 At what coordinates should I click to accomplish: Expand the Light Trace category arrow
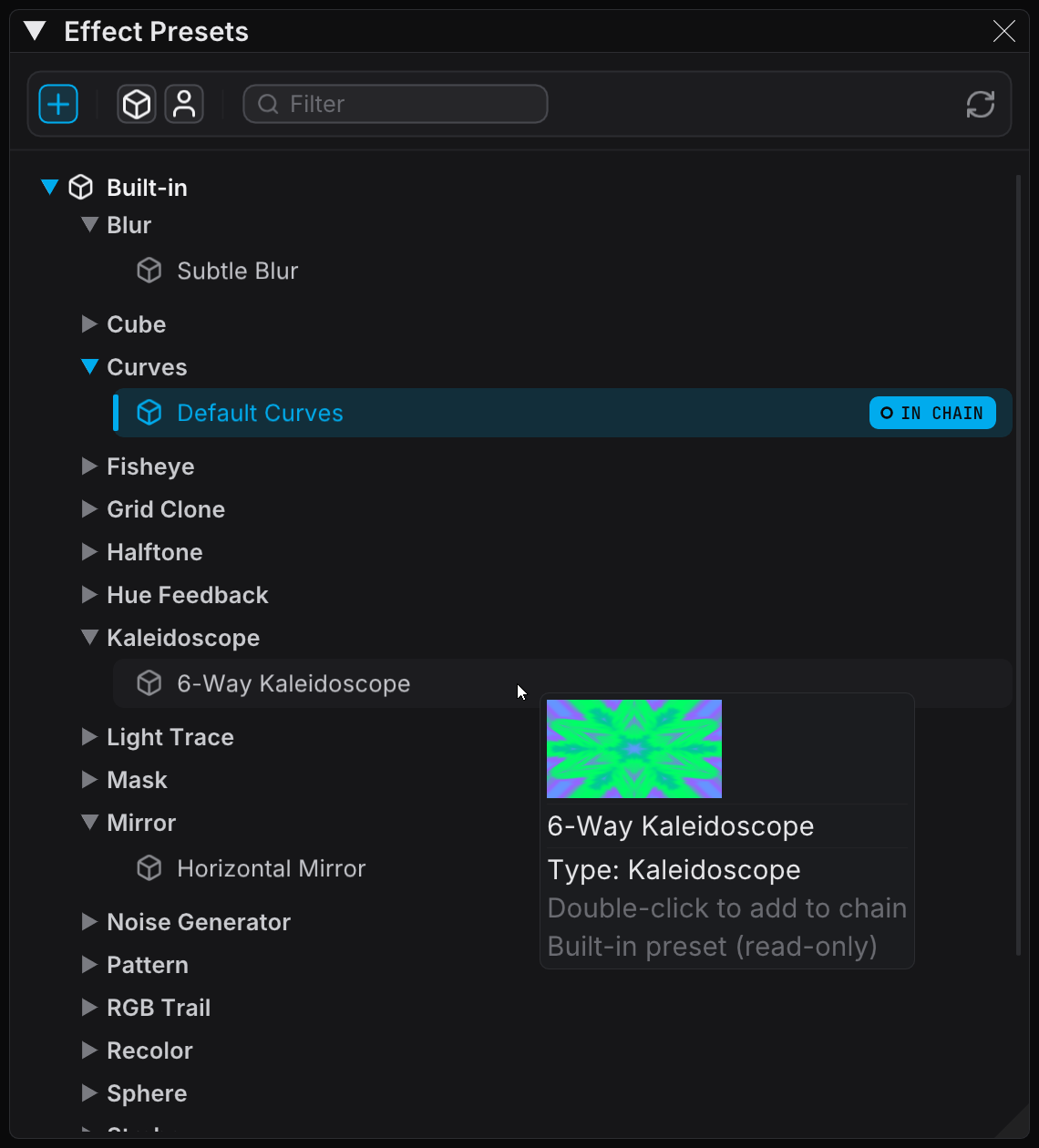coord(89,736)
